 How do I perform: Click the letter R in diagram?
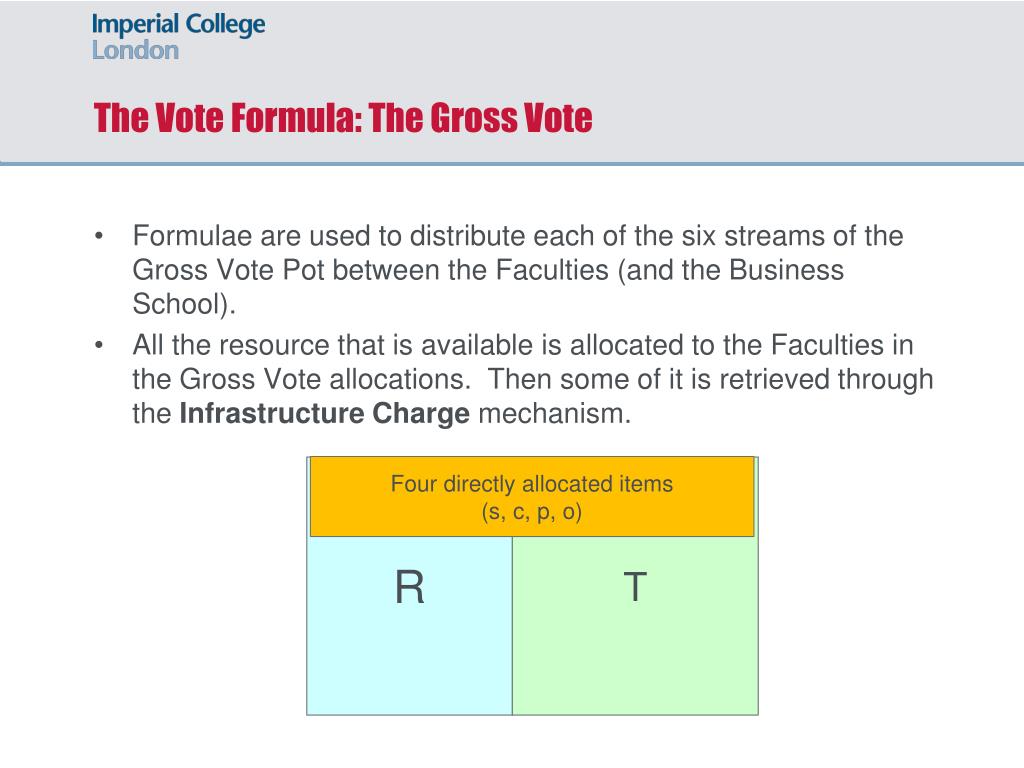pyautogui.click(x=409, y=587)
